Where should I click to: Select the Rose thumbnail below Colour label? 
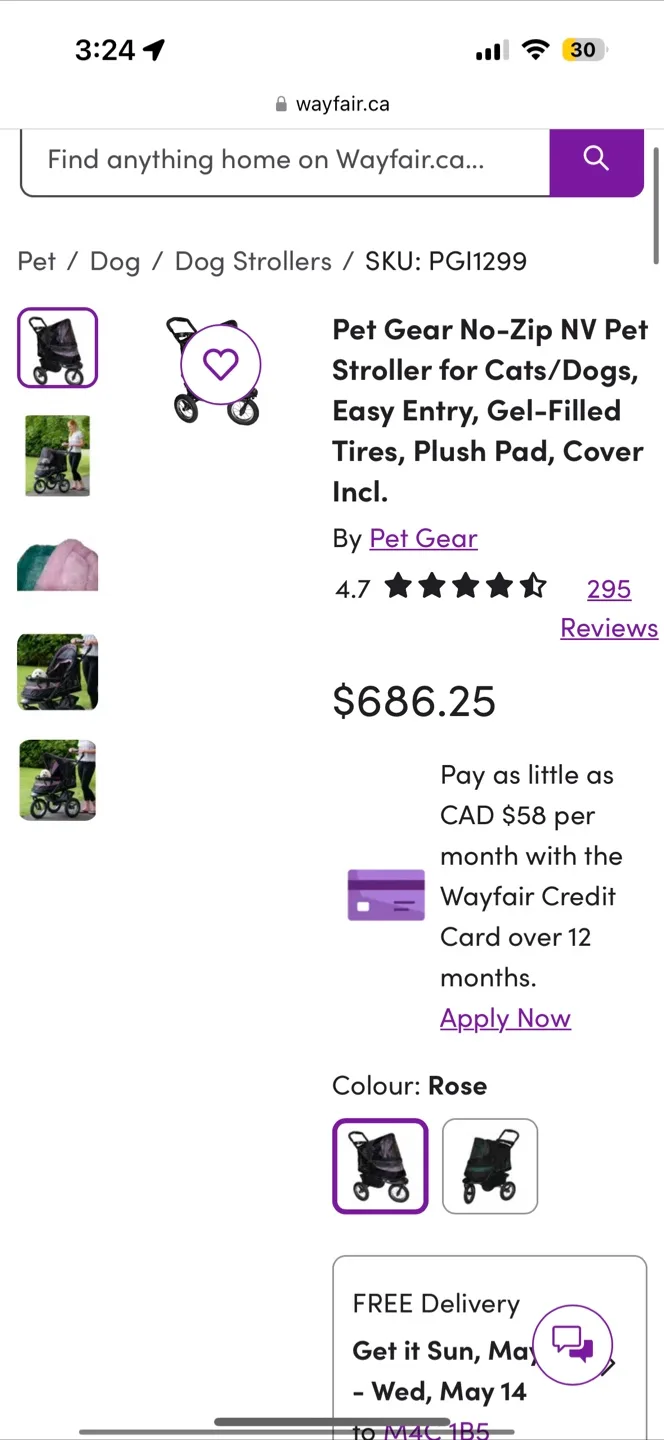(380, 1166)
